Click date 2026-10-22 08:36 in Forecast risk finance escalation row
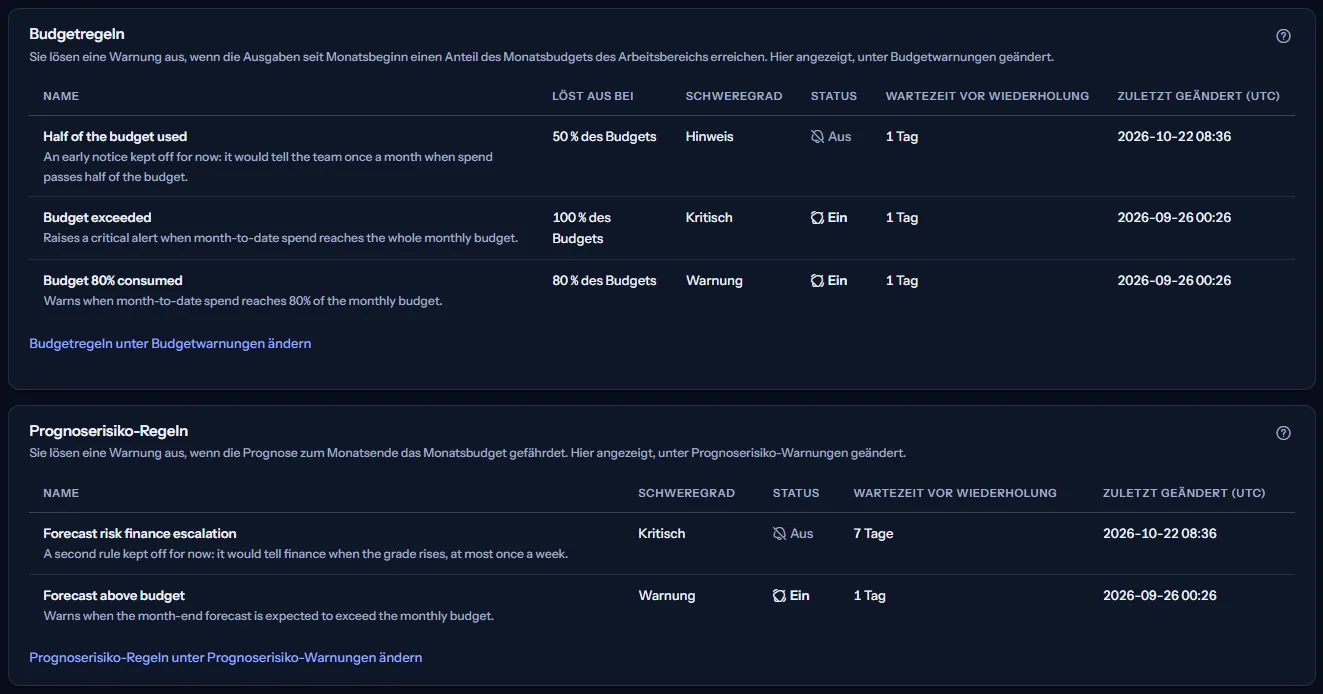The image size is (1323, 694). (x=1160, y=534)
